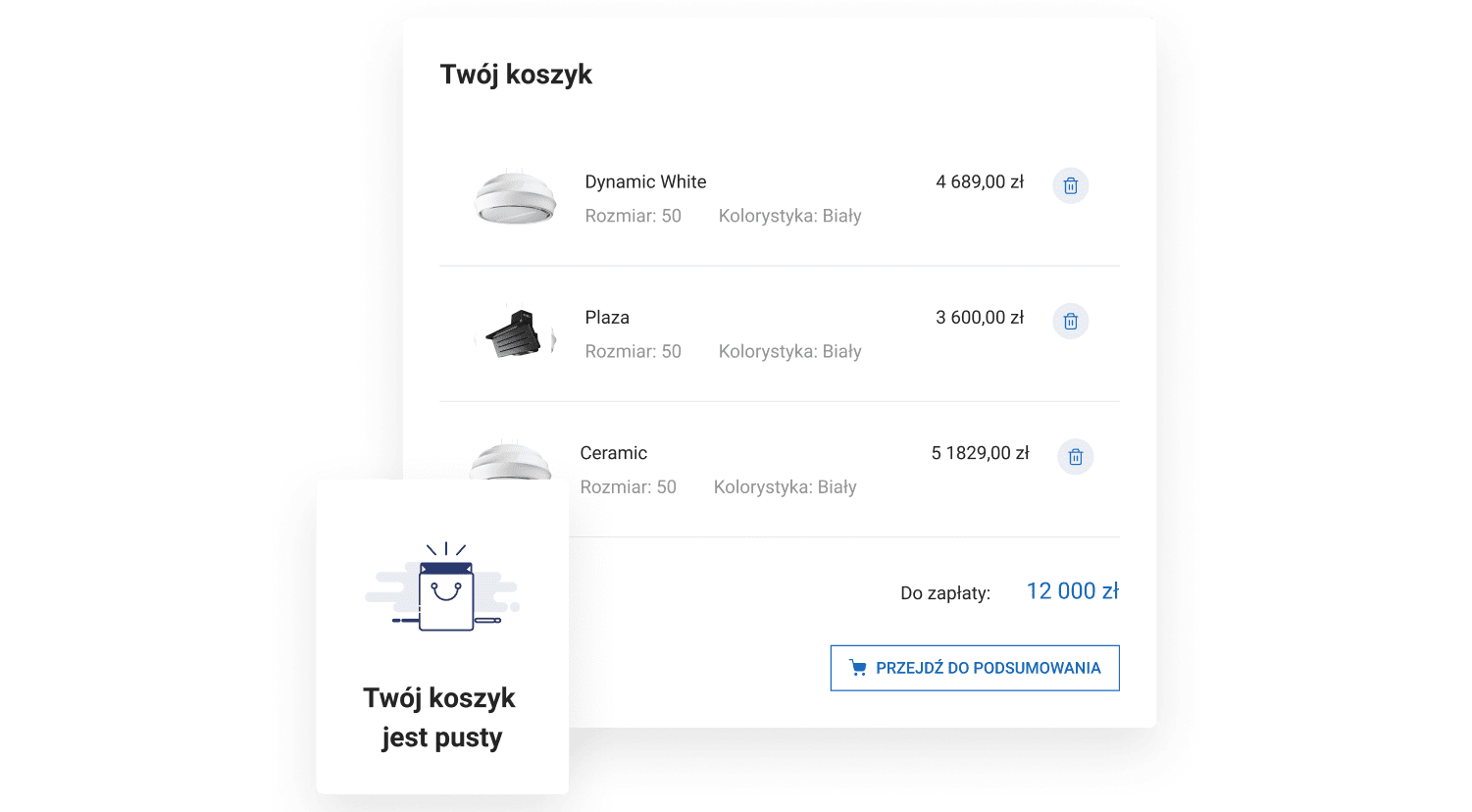Screen dimensions: 1472x812
Task: Select the Ceramic product name
Action: point(613,453)
